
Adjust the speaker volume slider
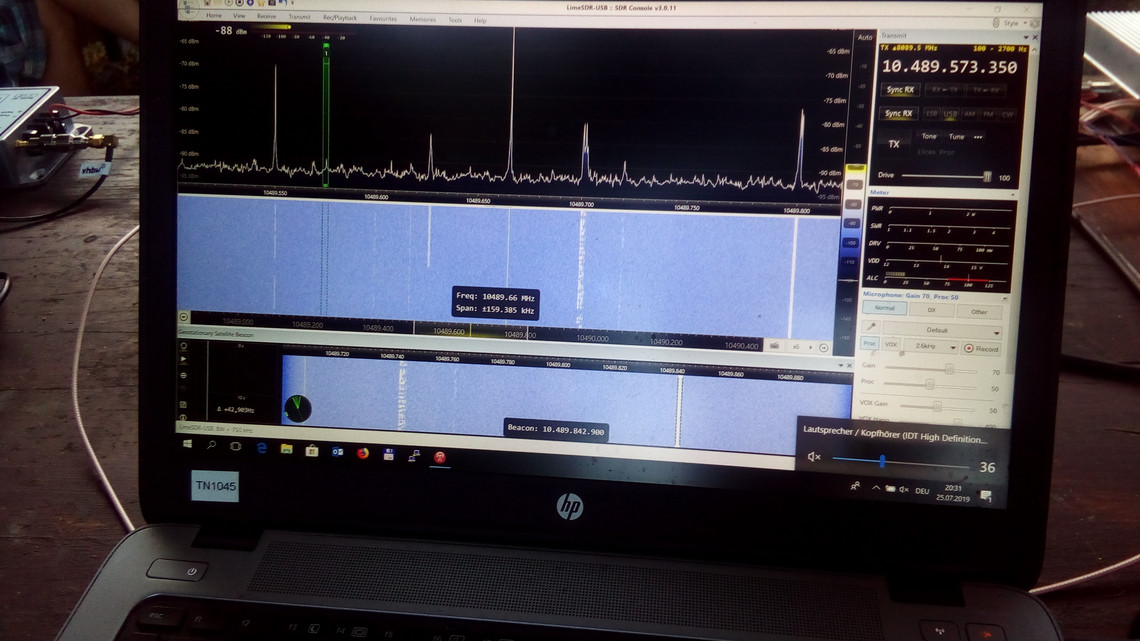coord(882,461)
